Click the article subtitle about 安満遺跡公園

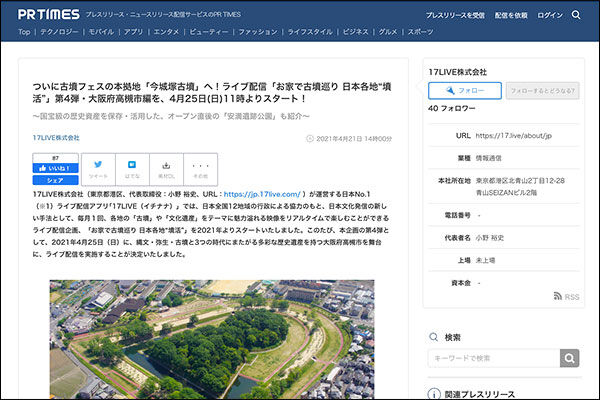171,116
